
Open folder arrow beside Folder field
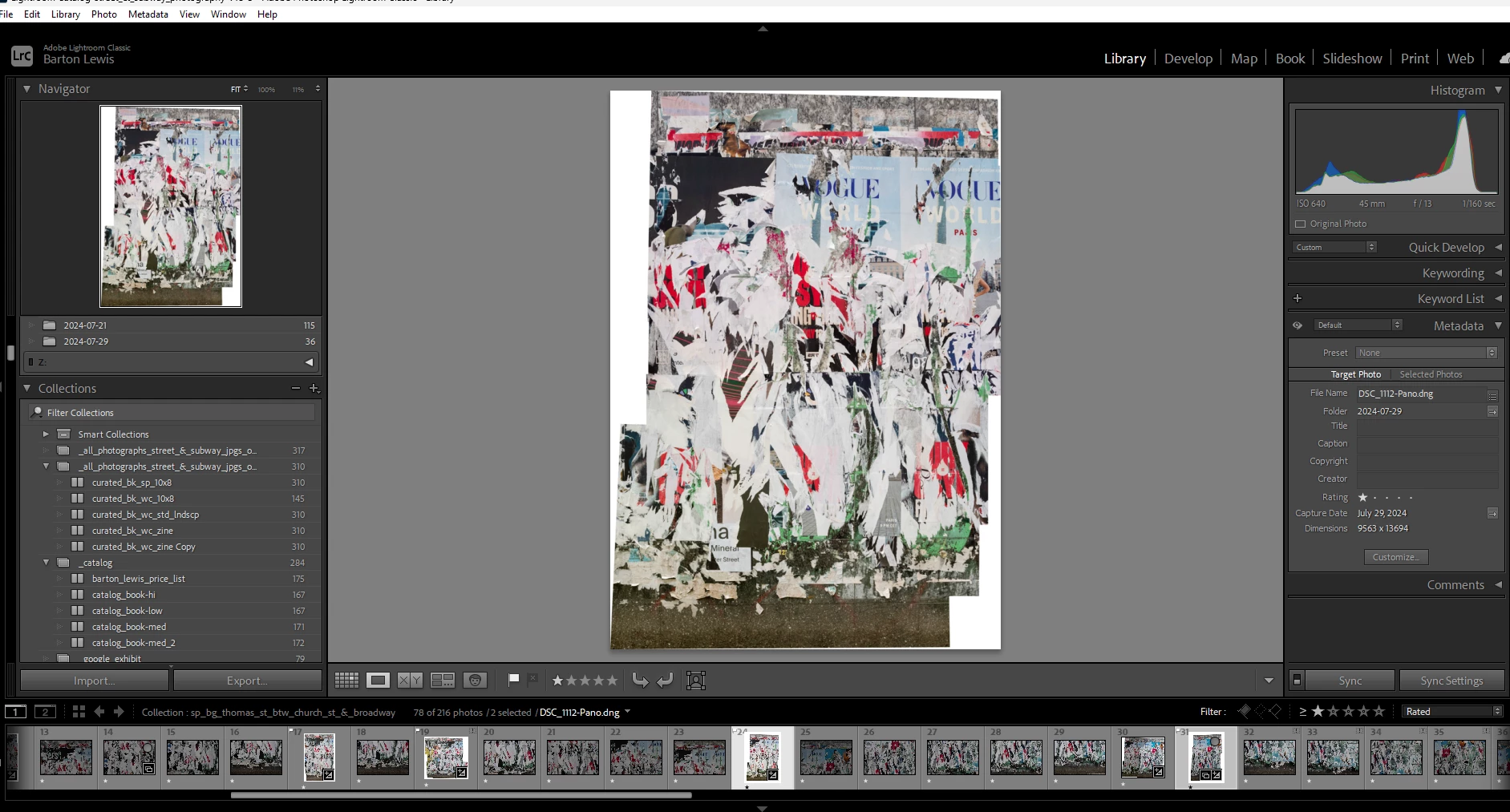1492,411
